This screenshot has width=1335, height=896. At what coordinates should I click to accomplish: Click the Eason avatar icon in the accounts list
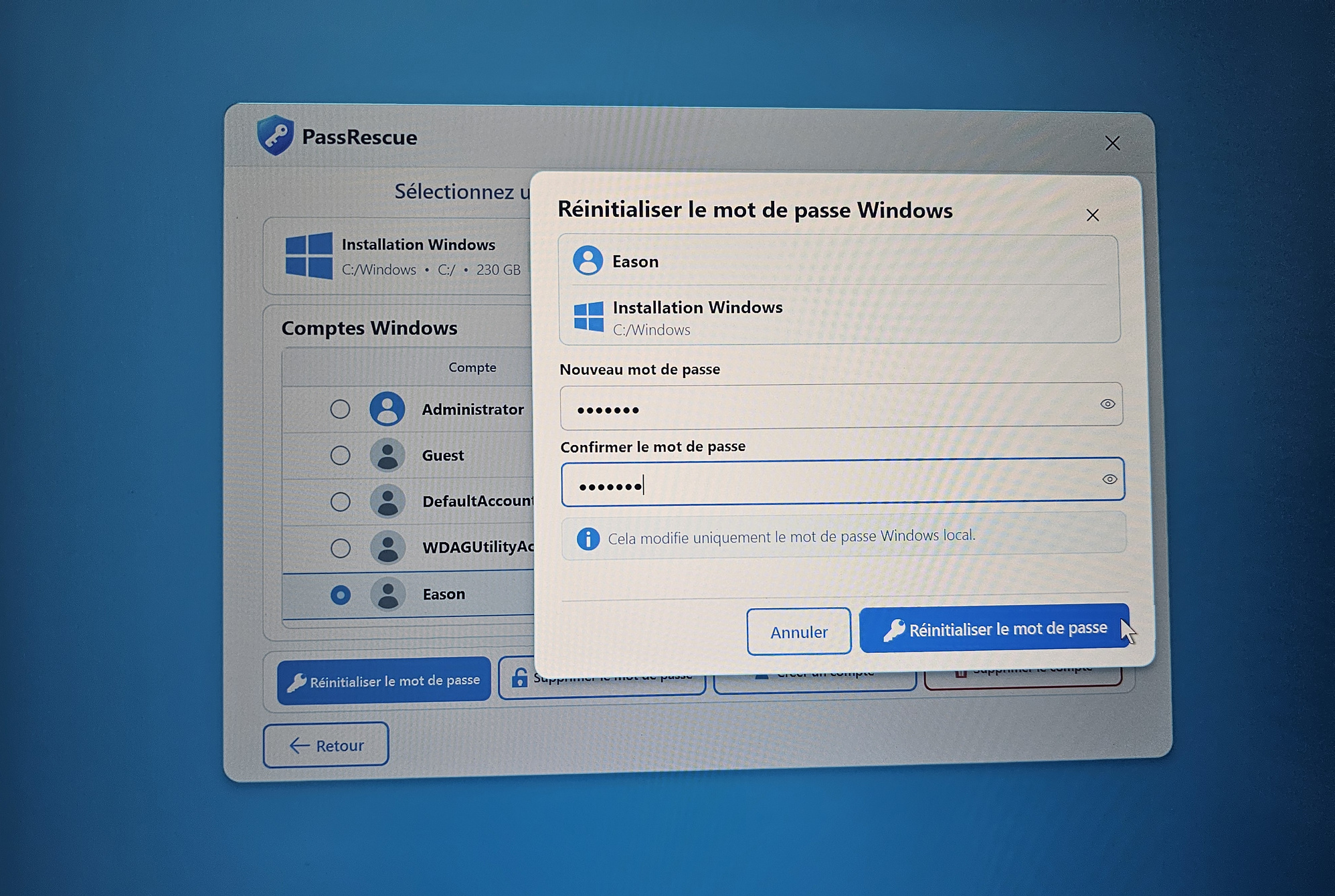pos(388,594)
